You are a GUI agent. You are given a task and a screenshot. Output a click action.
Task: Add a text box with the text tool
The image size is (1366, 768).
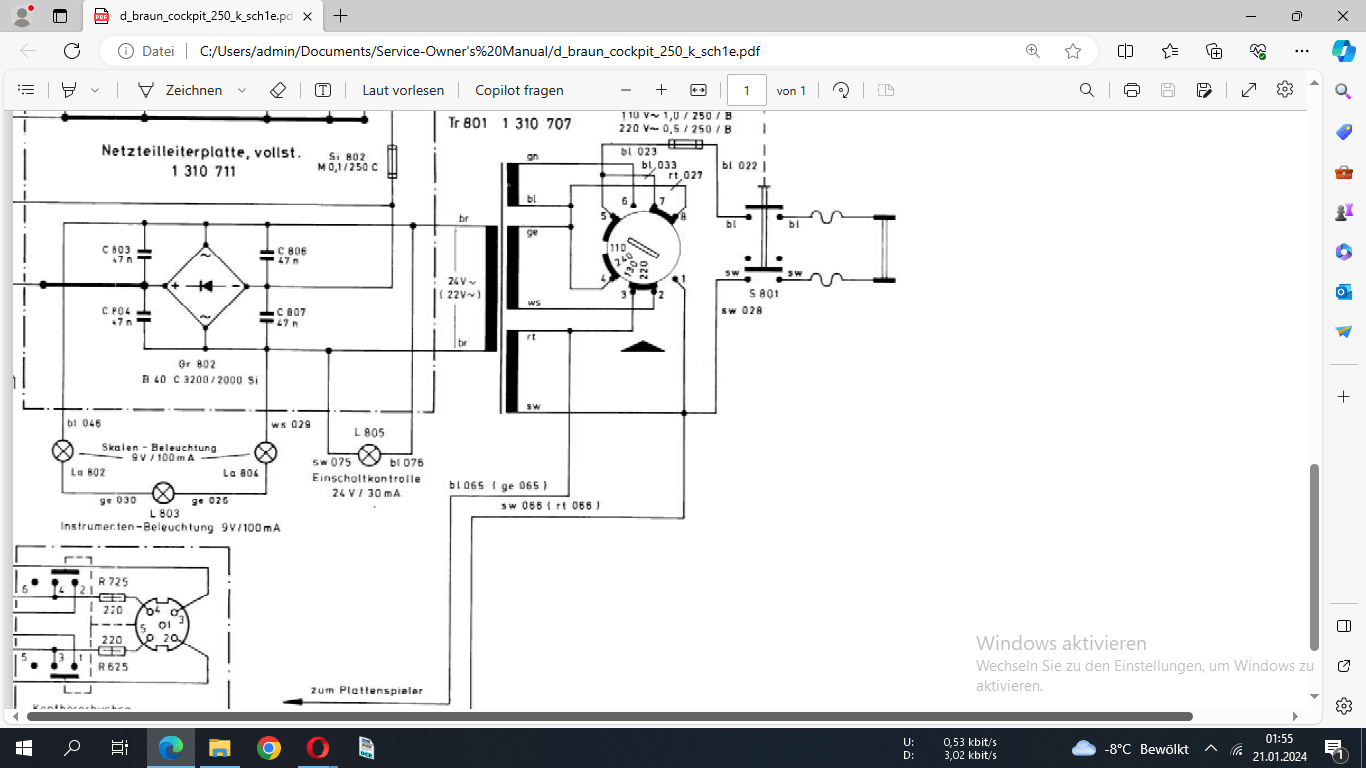pyautogui.click(x=323, y=90)
